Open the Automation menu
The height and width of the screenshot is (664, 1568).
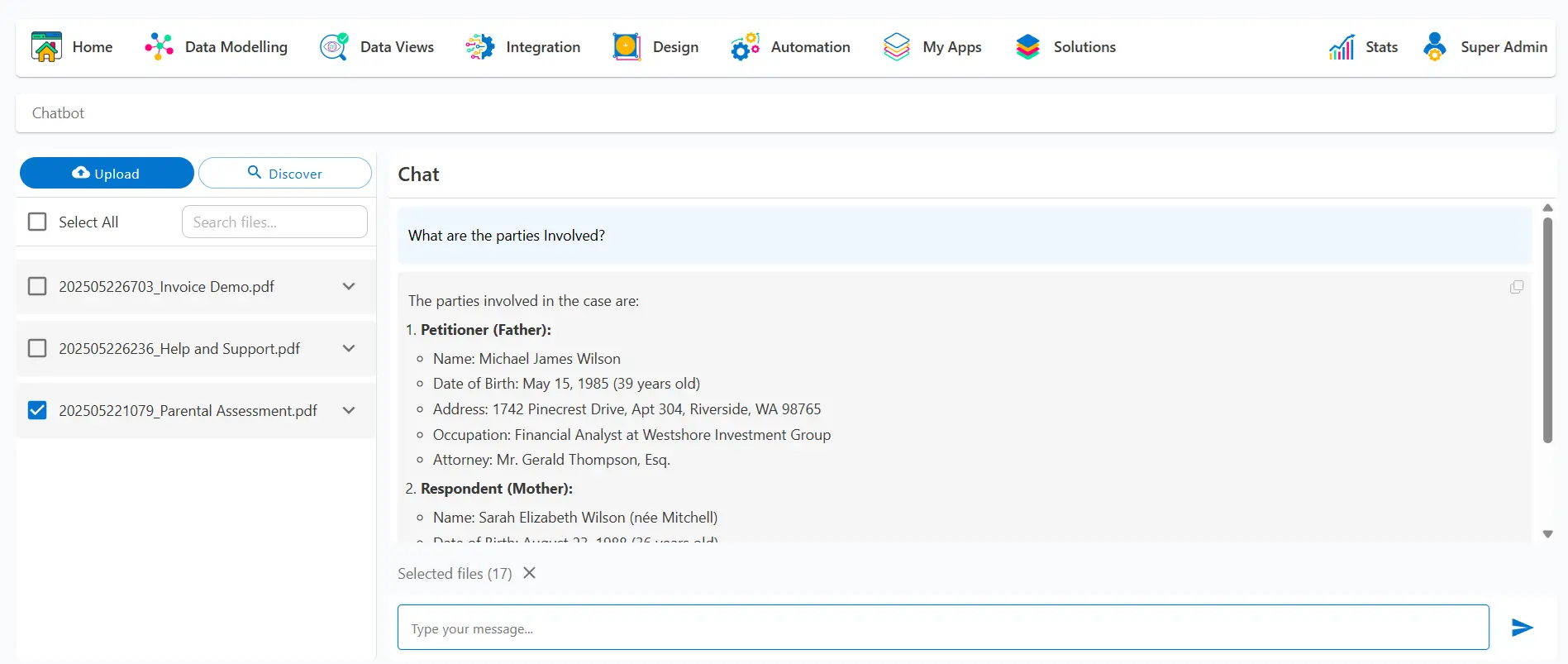[811, 47]
